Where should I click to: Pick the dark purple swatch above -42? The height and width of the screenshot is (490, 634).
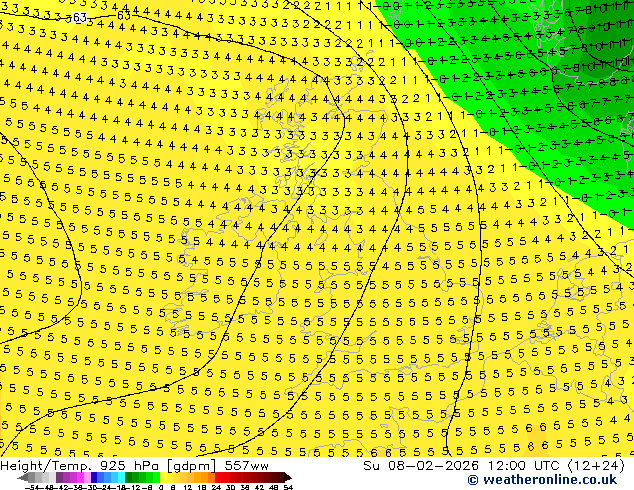pyautogui.click(x=59, y=477)
